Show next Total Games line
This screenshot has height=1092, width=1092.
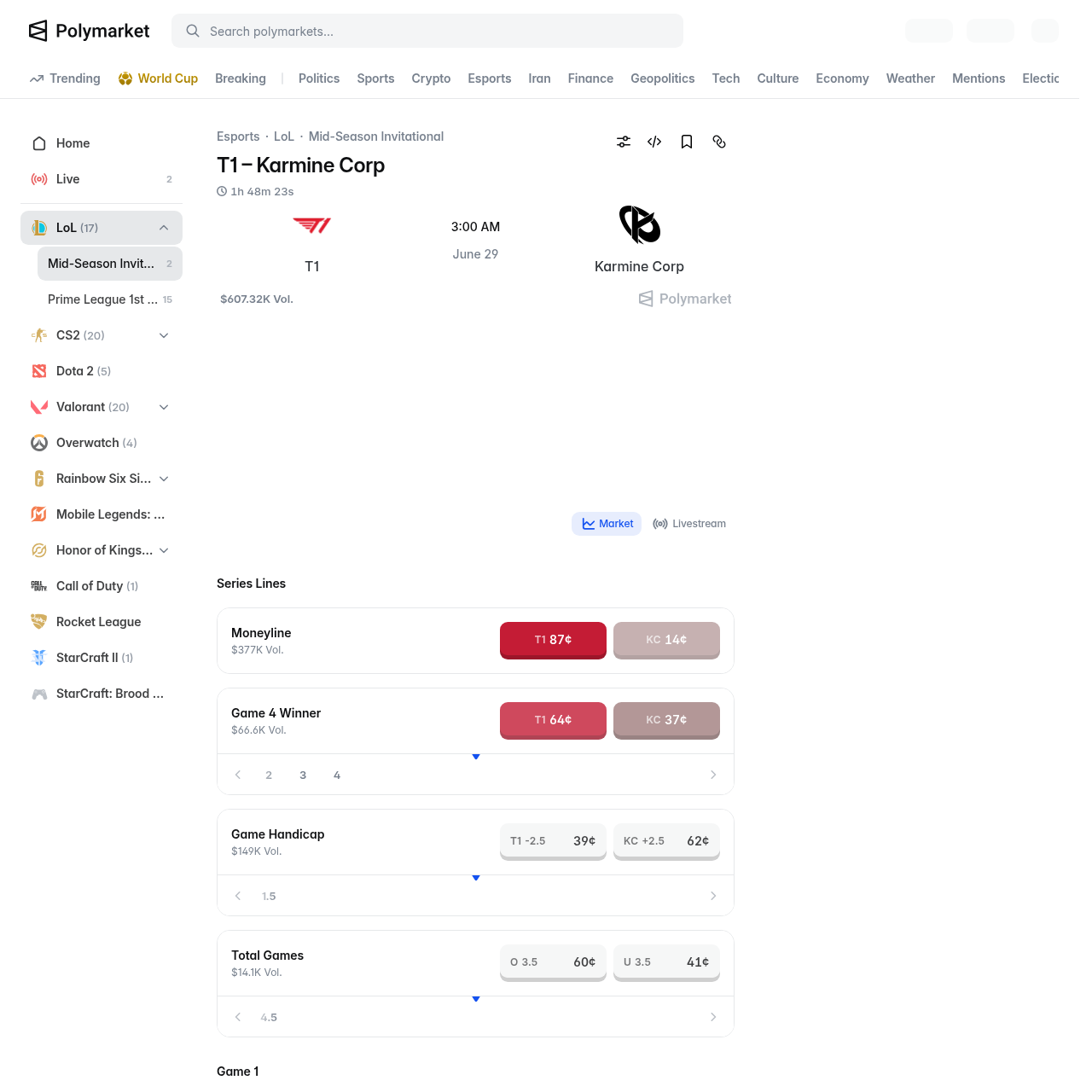713,1017
